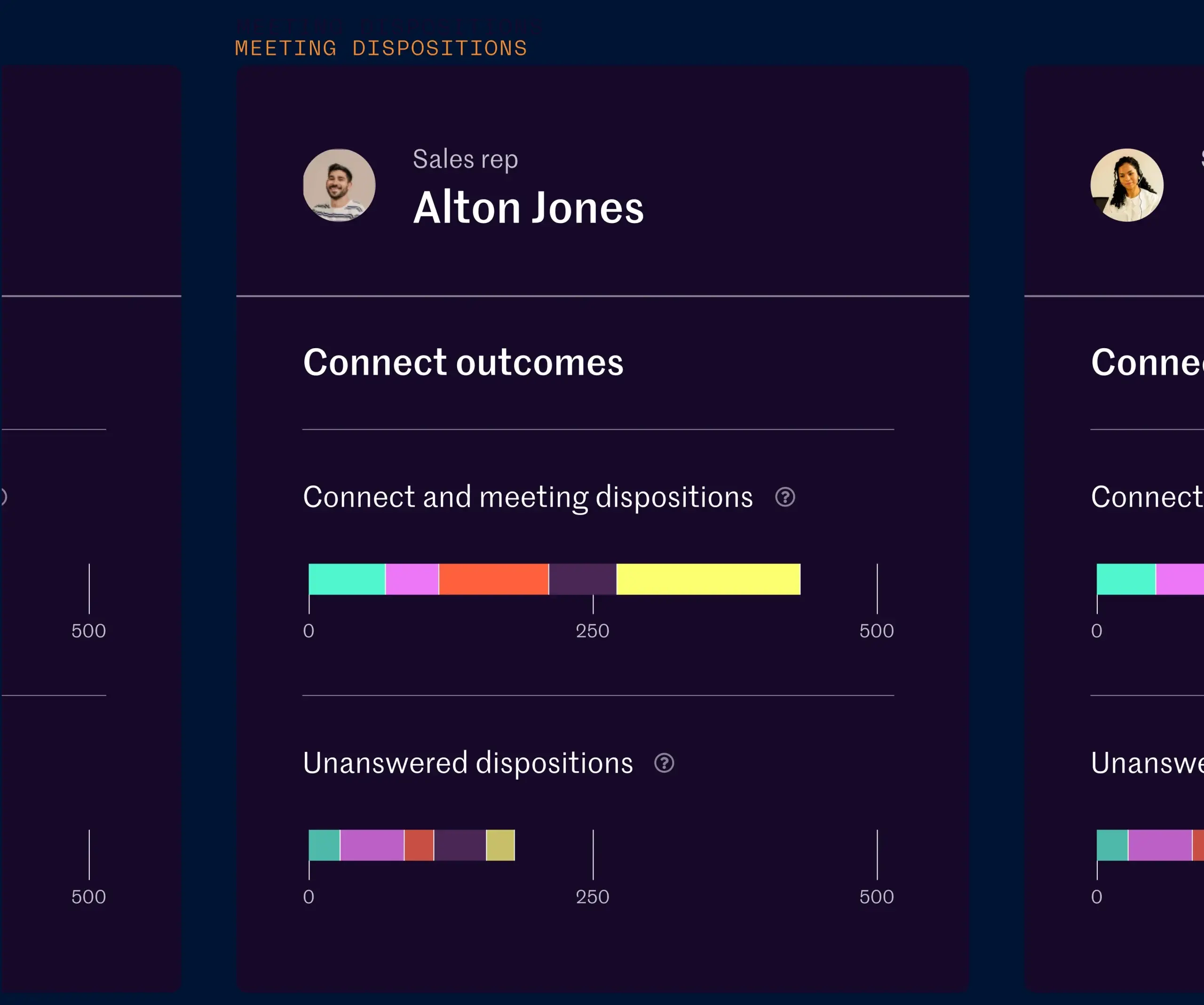Click the Alton Jones name heading
Viewport: 1204px width, 1005px height.
[x=528, y=207]
